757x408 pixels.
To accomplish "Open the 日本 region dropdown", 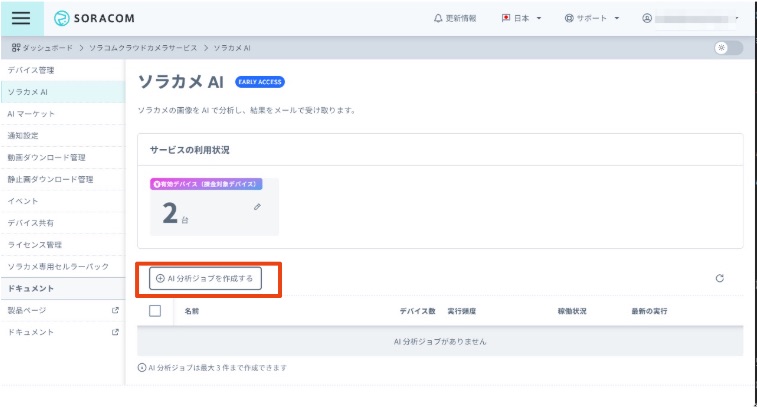I will pyautogui.click(x=521, y=18).
